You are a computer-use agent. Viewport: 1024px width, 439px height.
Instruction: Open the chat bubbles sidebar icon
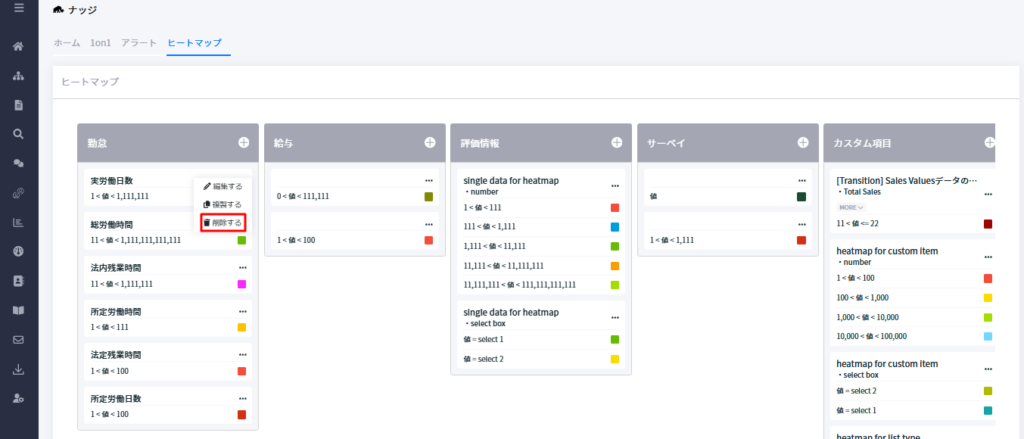tap(18, 163)
